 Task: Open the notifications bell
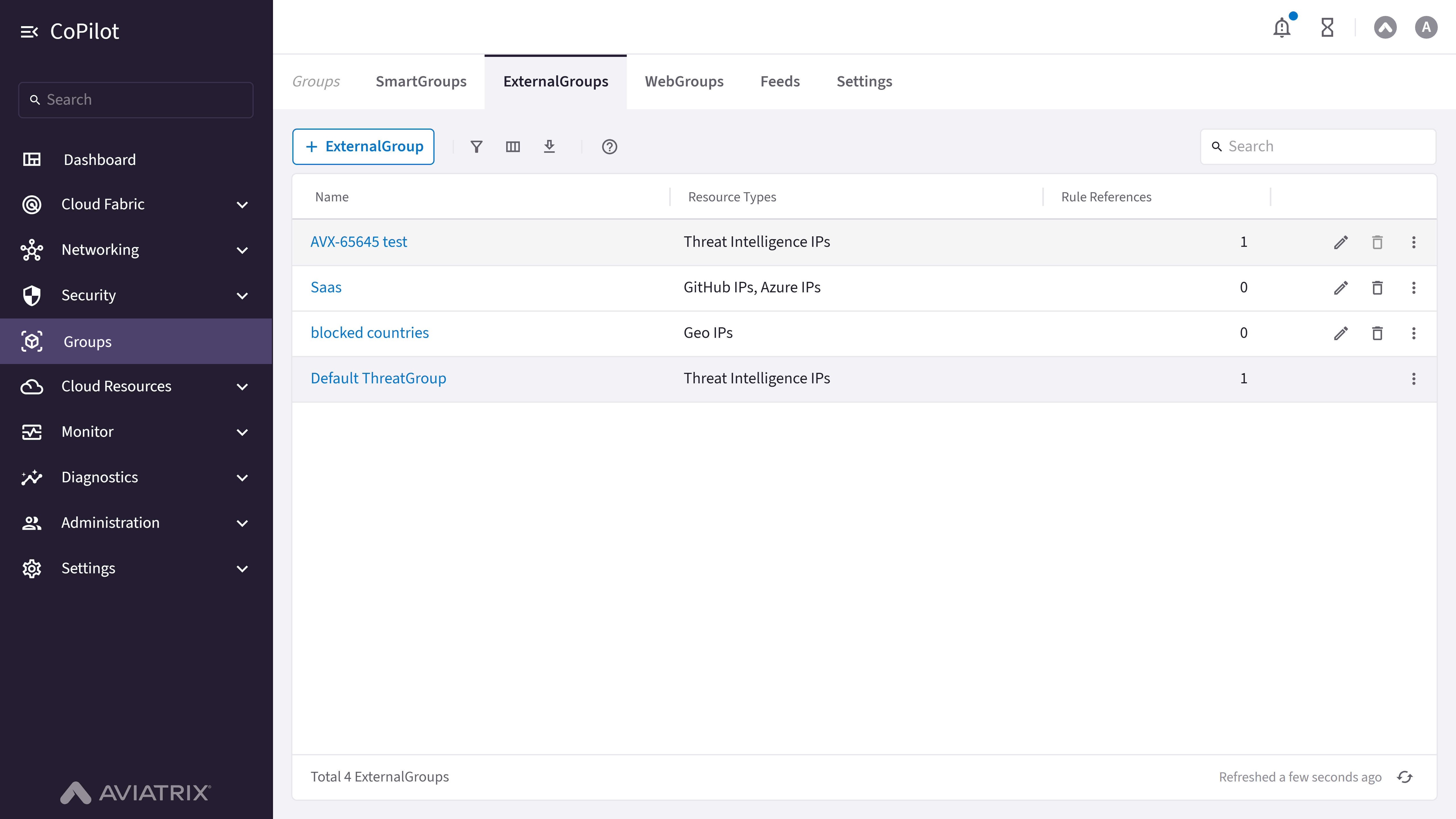[x=1282, y=27]
